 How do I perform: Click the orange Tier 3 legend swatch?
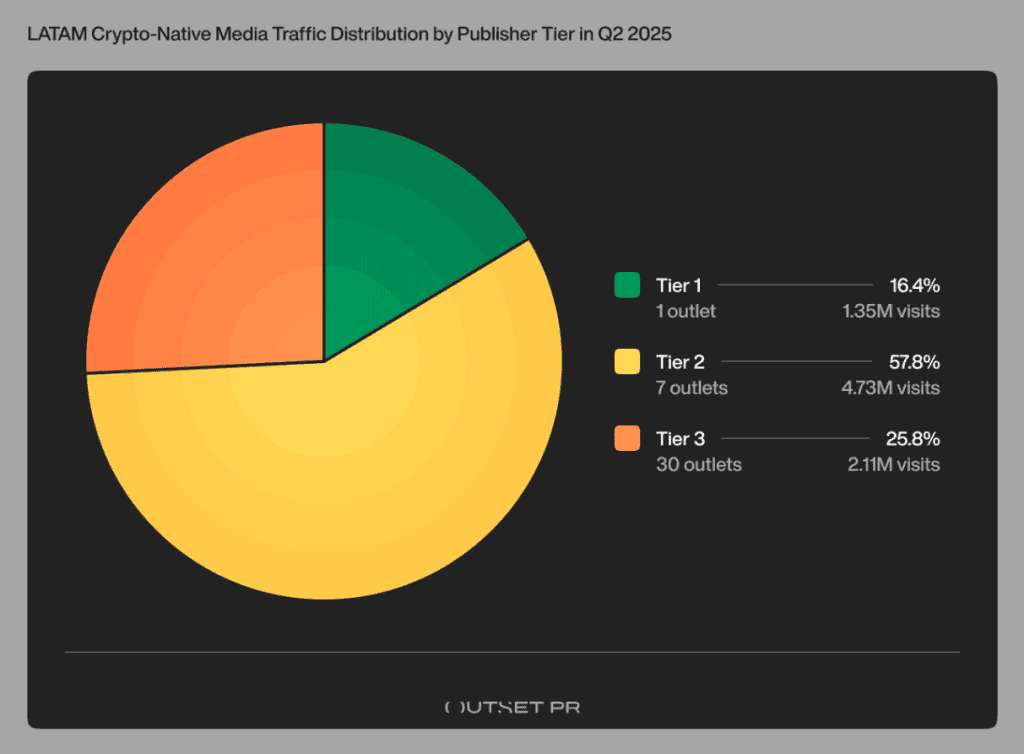pos(627,438)
